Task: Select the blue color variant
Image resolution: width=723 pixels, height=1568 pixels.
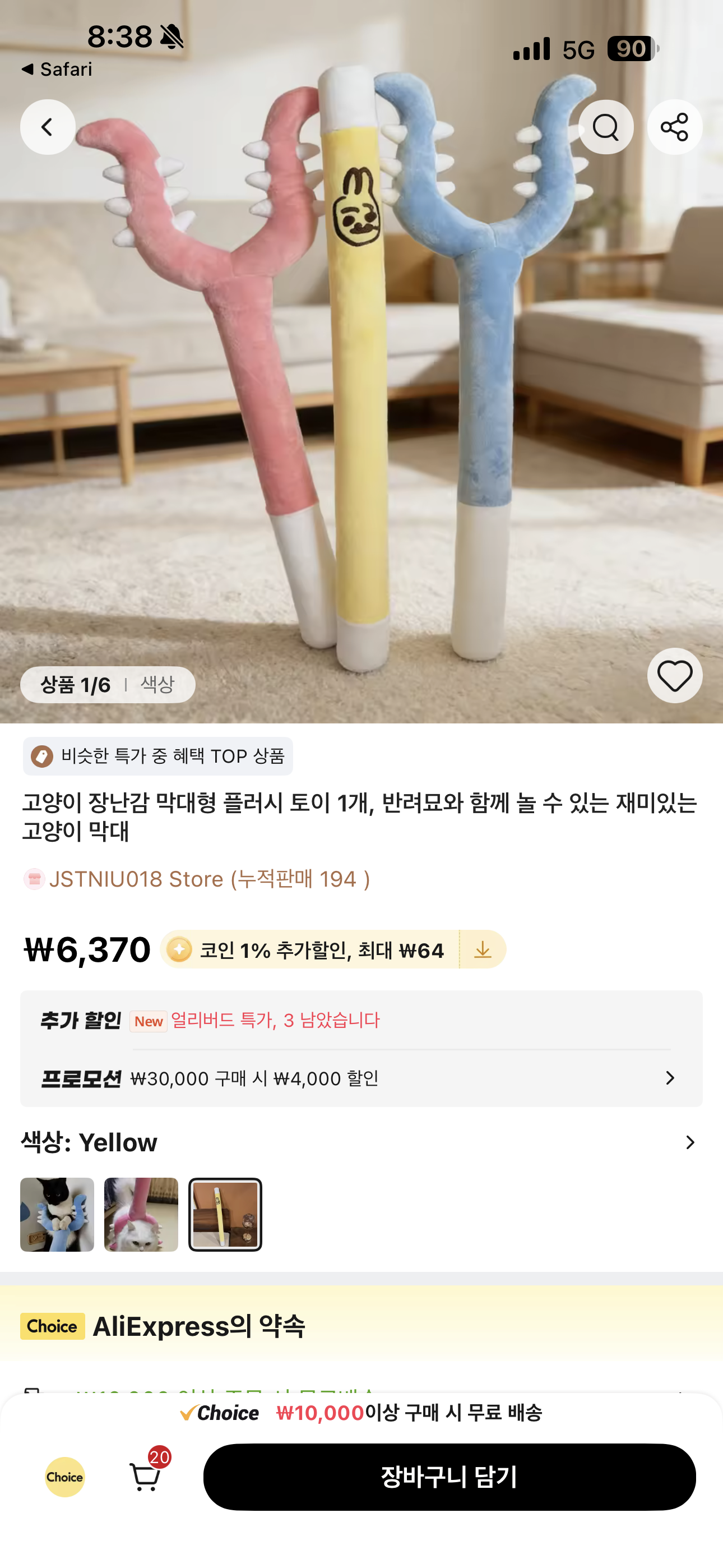Action: click(x=57, y=1214)
